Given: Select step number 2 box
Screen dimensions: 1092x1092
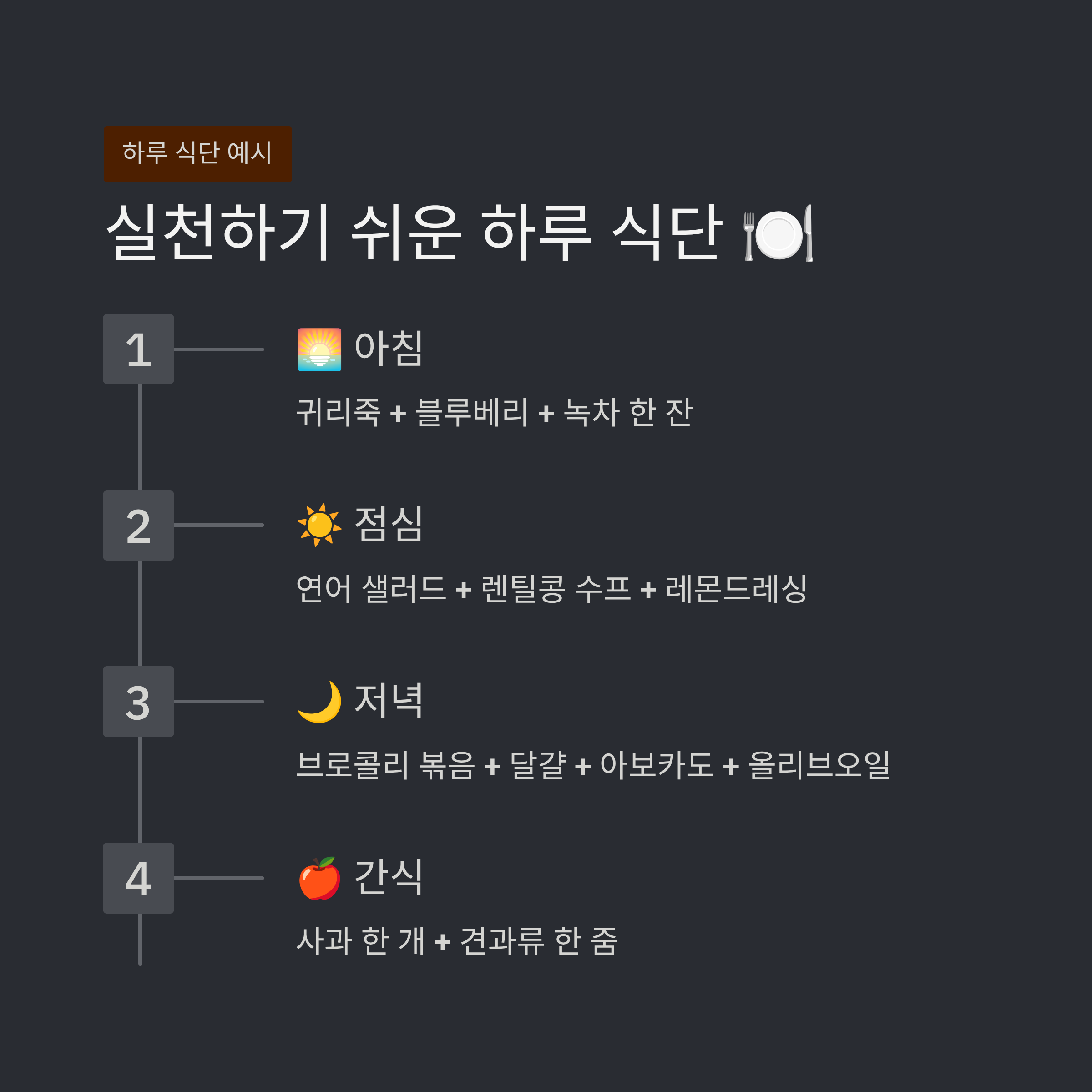Looking at the screenshot, I should pyautogui.click(x=138, y=525).
